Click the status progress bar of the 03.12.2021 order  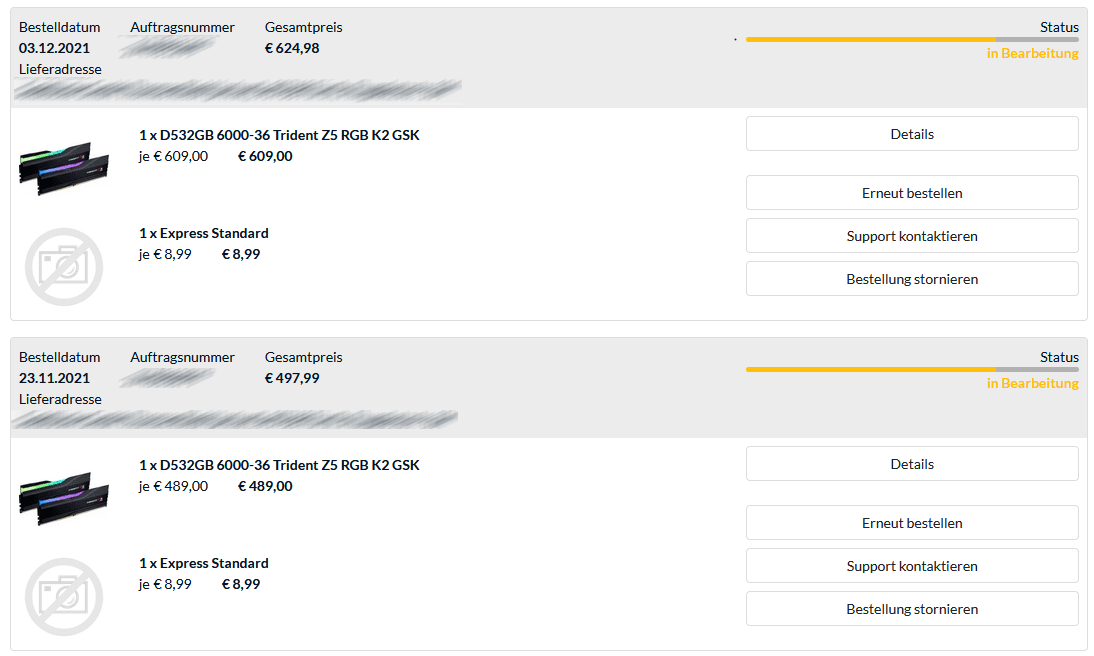911,39
